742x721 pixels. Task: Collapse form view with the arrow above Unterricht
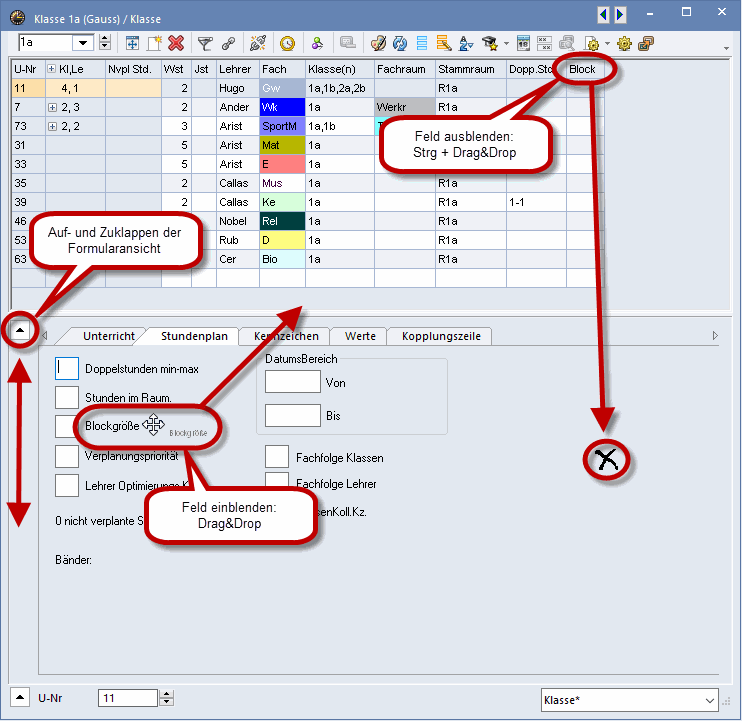(x=20, y=327)
